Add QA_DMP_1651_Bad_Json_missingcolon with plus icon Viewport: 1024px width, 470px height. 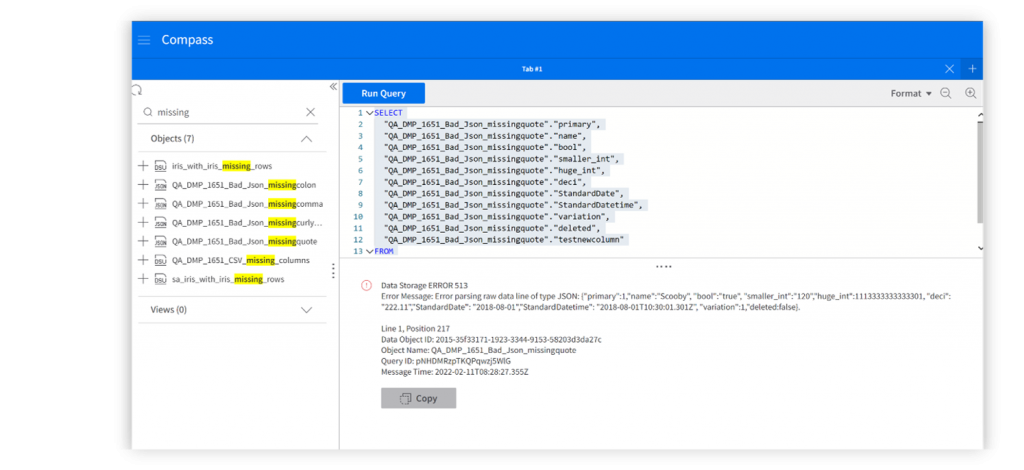click(x=143, y=185)
